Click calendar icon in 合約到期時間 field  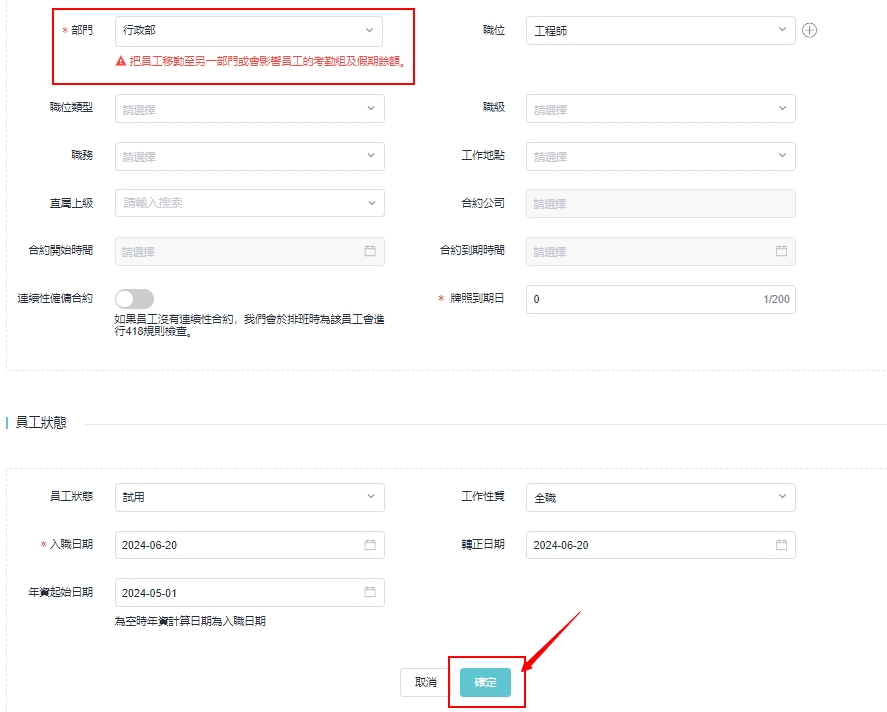pyautogui.click(x=781, y=251)
